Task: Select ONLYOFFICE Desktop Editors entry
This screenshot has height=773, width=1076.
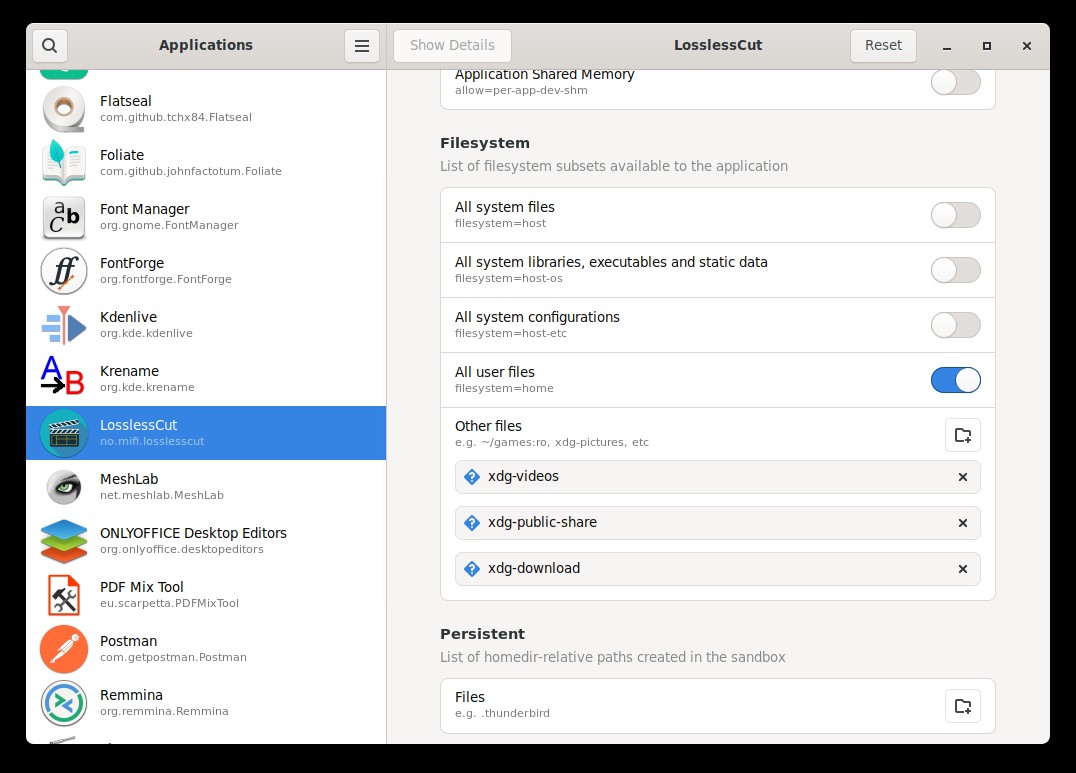Action: click(x=206, y=541)
